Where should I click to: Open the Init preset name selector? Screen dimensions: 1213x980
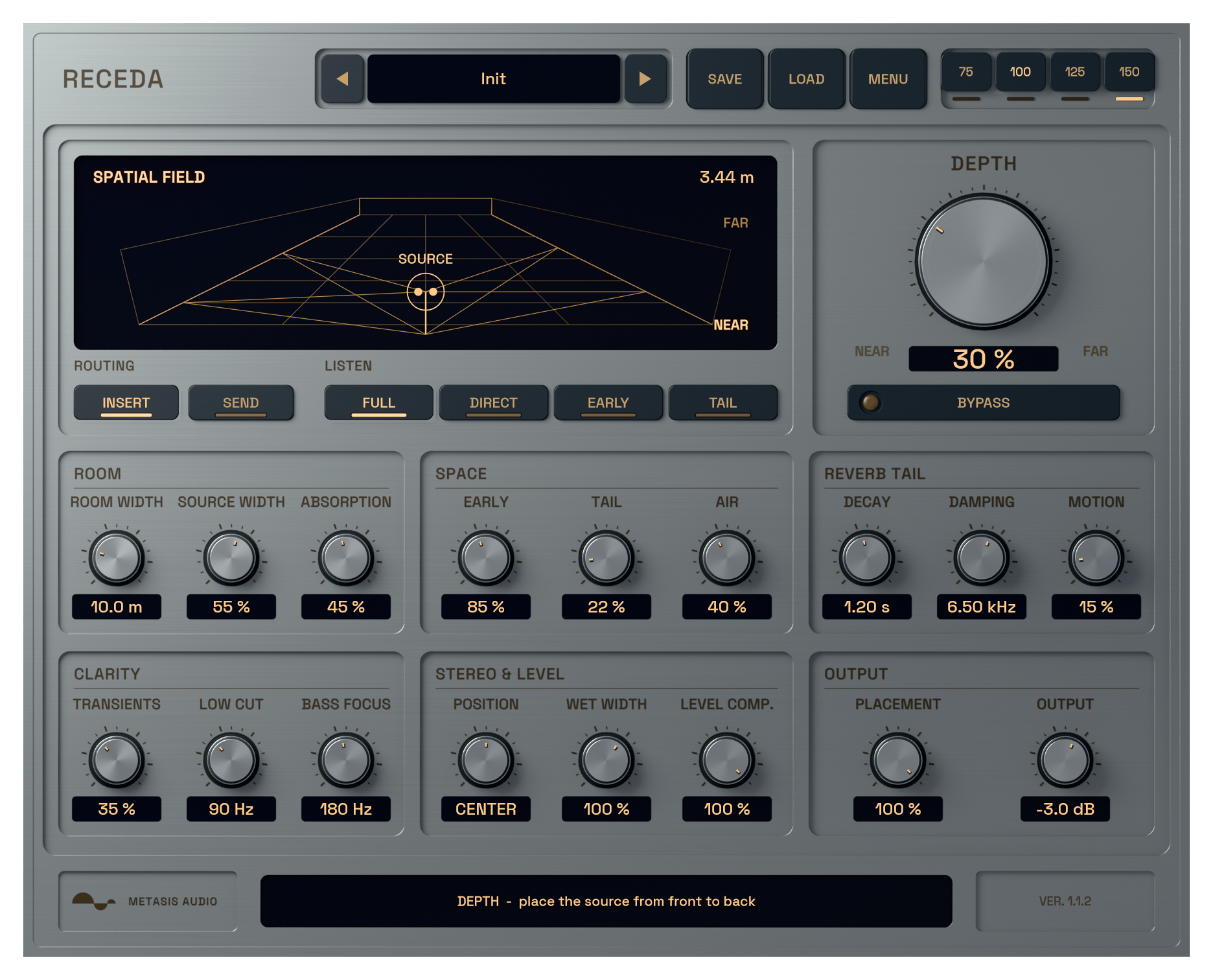[493, 79]
